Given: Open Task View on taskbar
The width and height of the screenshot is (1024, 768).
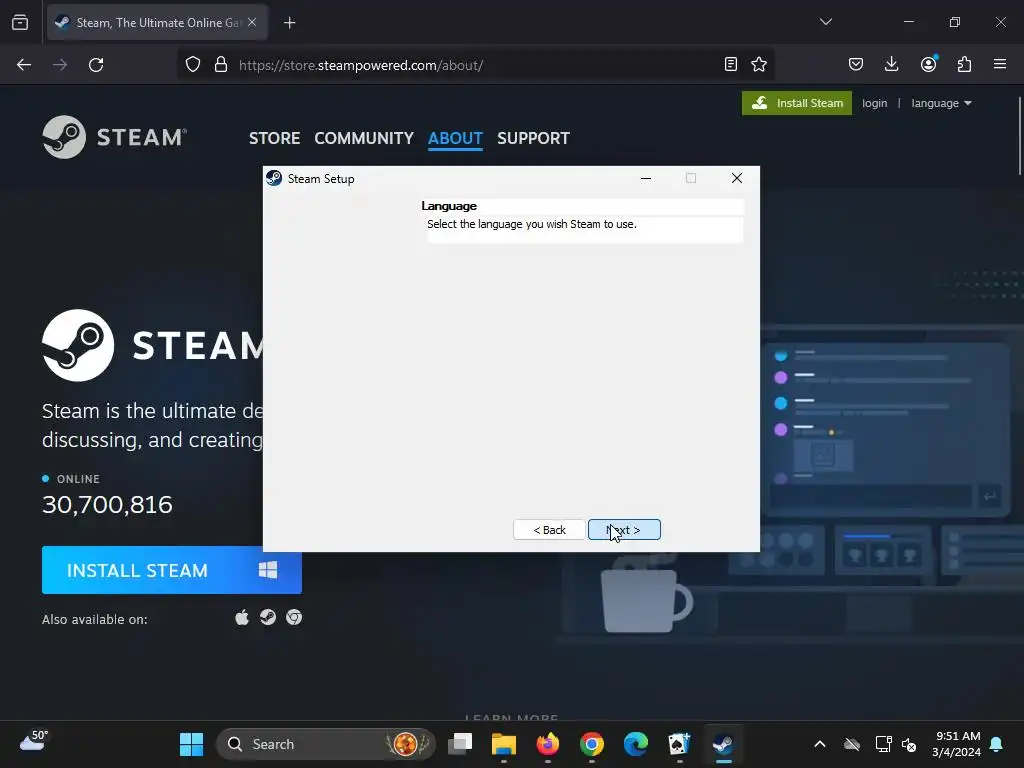Looking at the screenshot, I should [460, 744].
